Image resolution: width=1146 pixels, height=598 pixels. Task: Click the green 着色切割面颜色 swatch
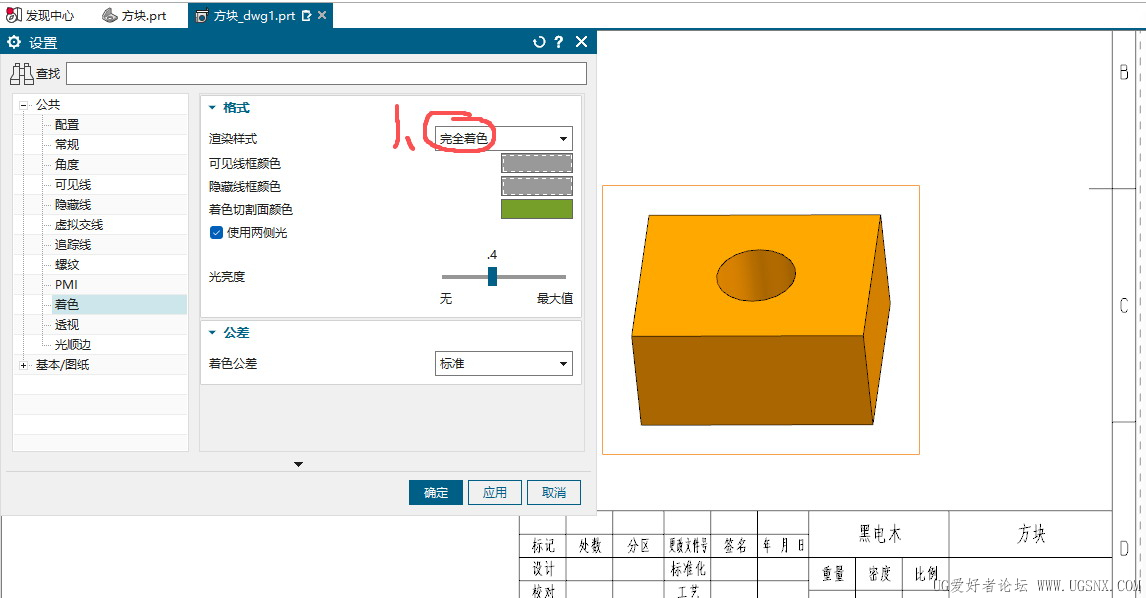536,209
